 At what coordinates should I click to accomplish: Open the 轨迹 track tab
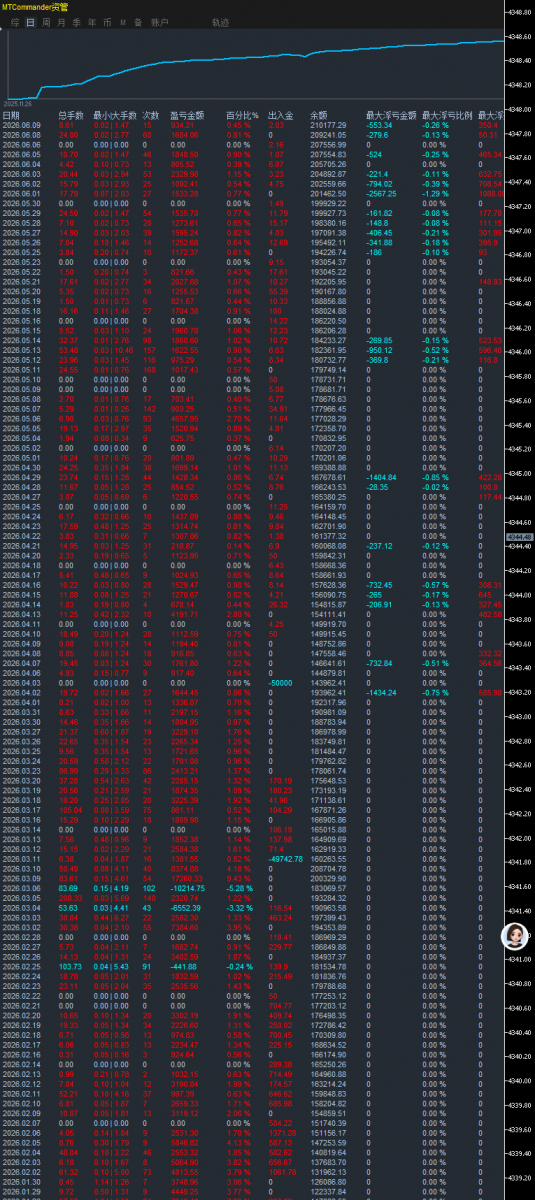click(x=220, y=21)
